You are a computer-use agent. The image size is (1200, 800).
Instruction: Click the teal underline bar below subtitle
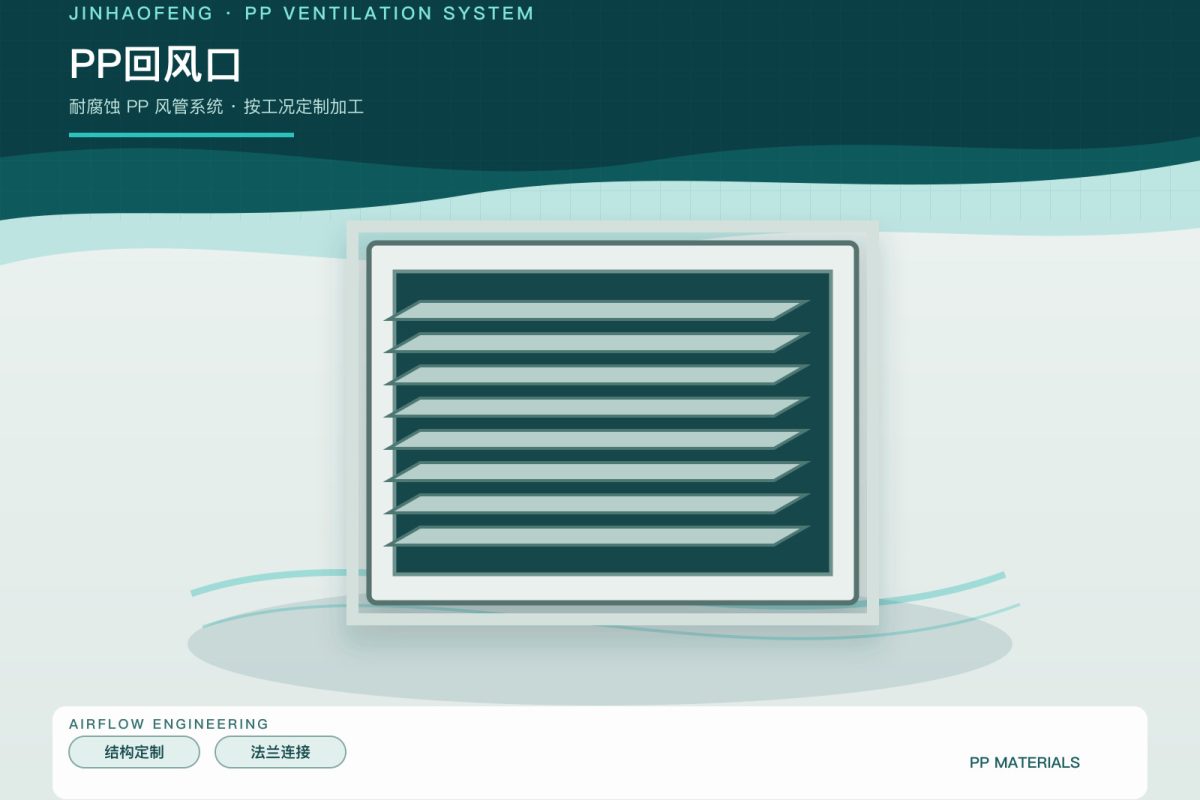(181, 134)
